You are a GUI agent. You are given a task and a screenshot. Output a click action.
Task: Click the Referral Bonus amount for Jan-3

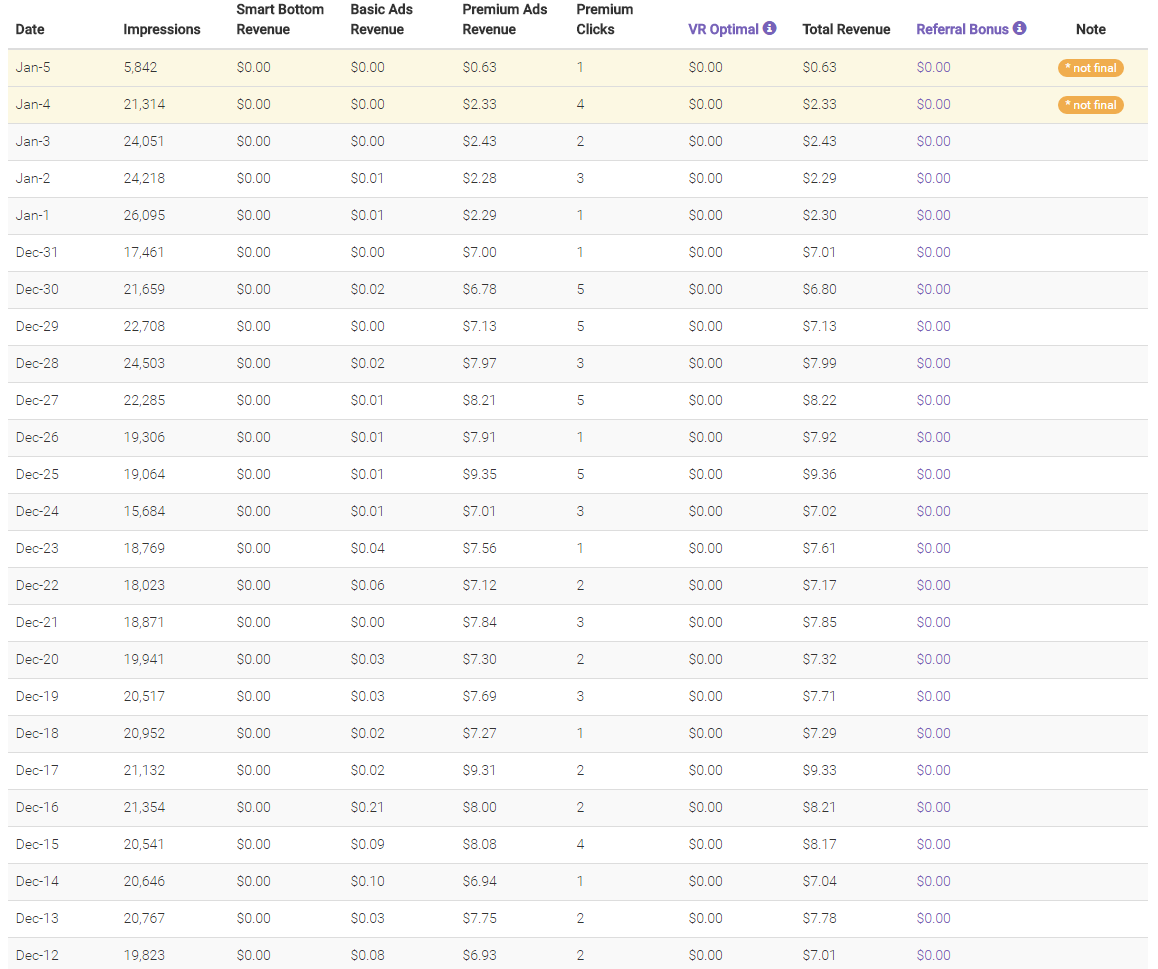(x=933, y=142)
